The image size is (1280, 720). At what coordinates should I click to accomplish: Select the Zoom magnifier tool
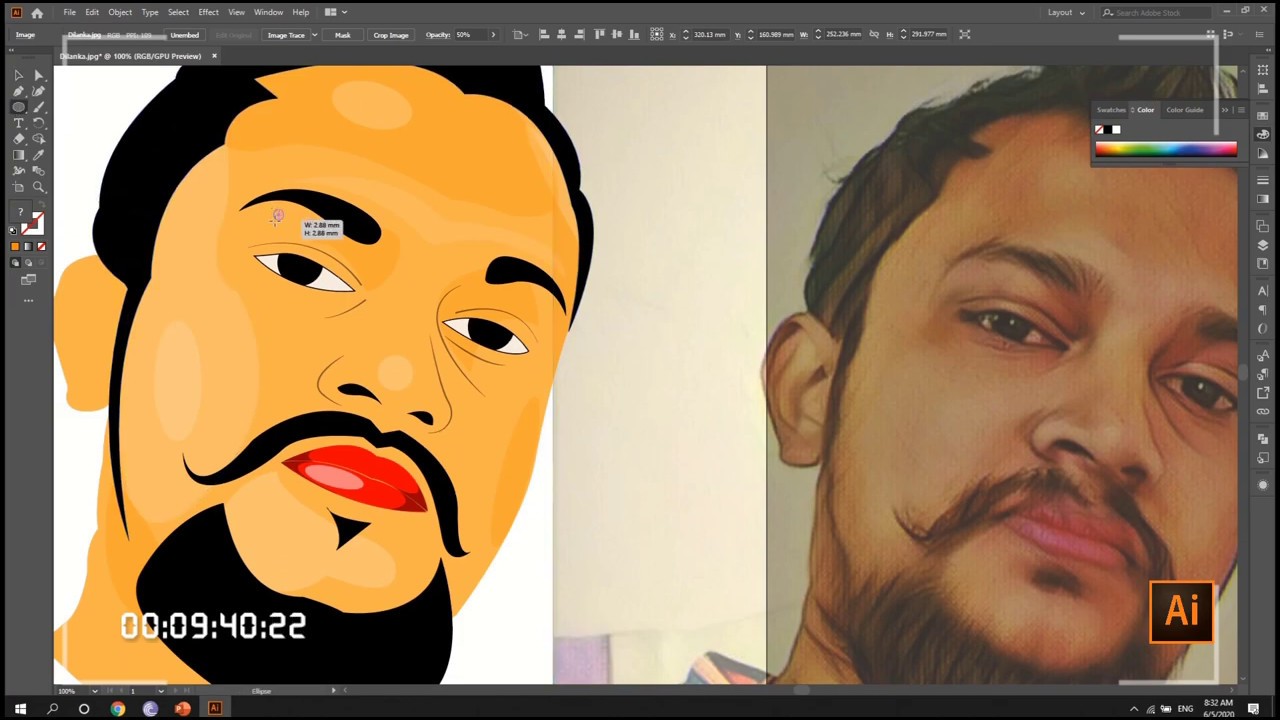pos(39,187)
